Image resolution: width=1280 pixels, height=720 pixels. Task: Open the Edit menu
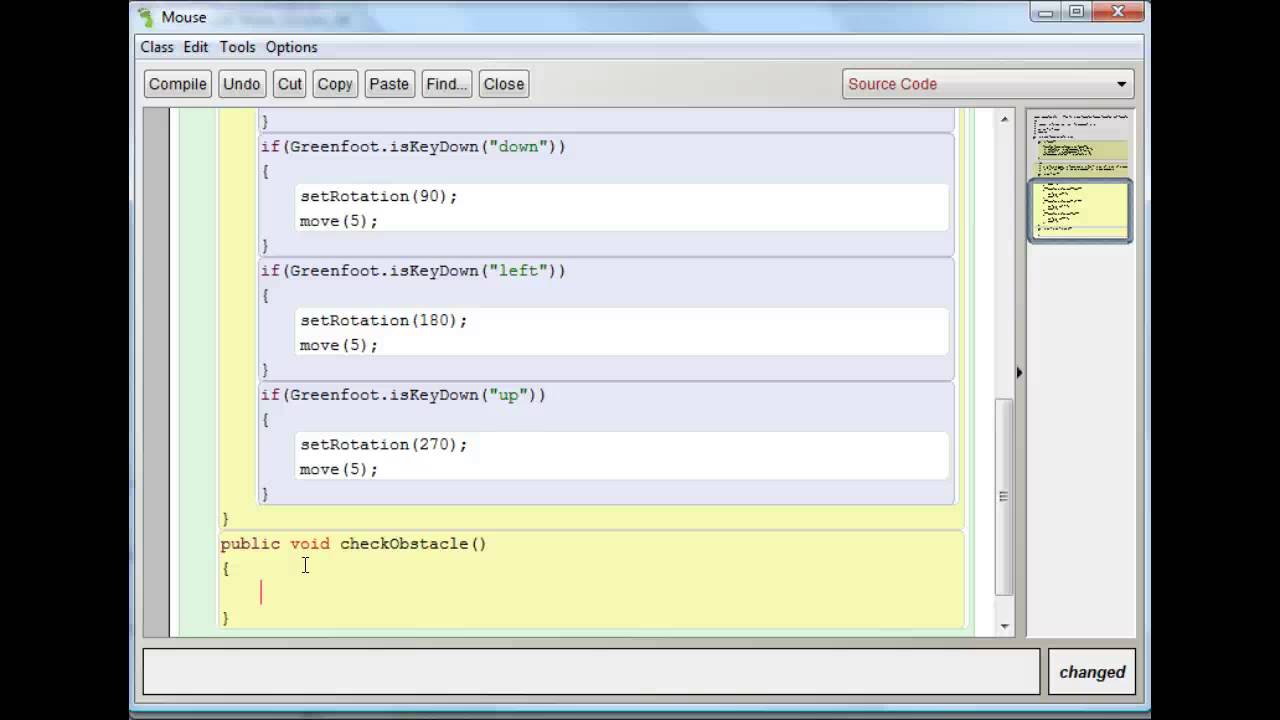point(196,47)
